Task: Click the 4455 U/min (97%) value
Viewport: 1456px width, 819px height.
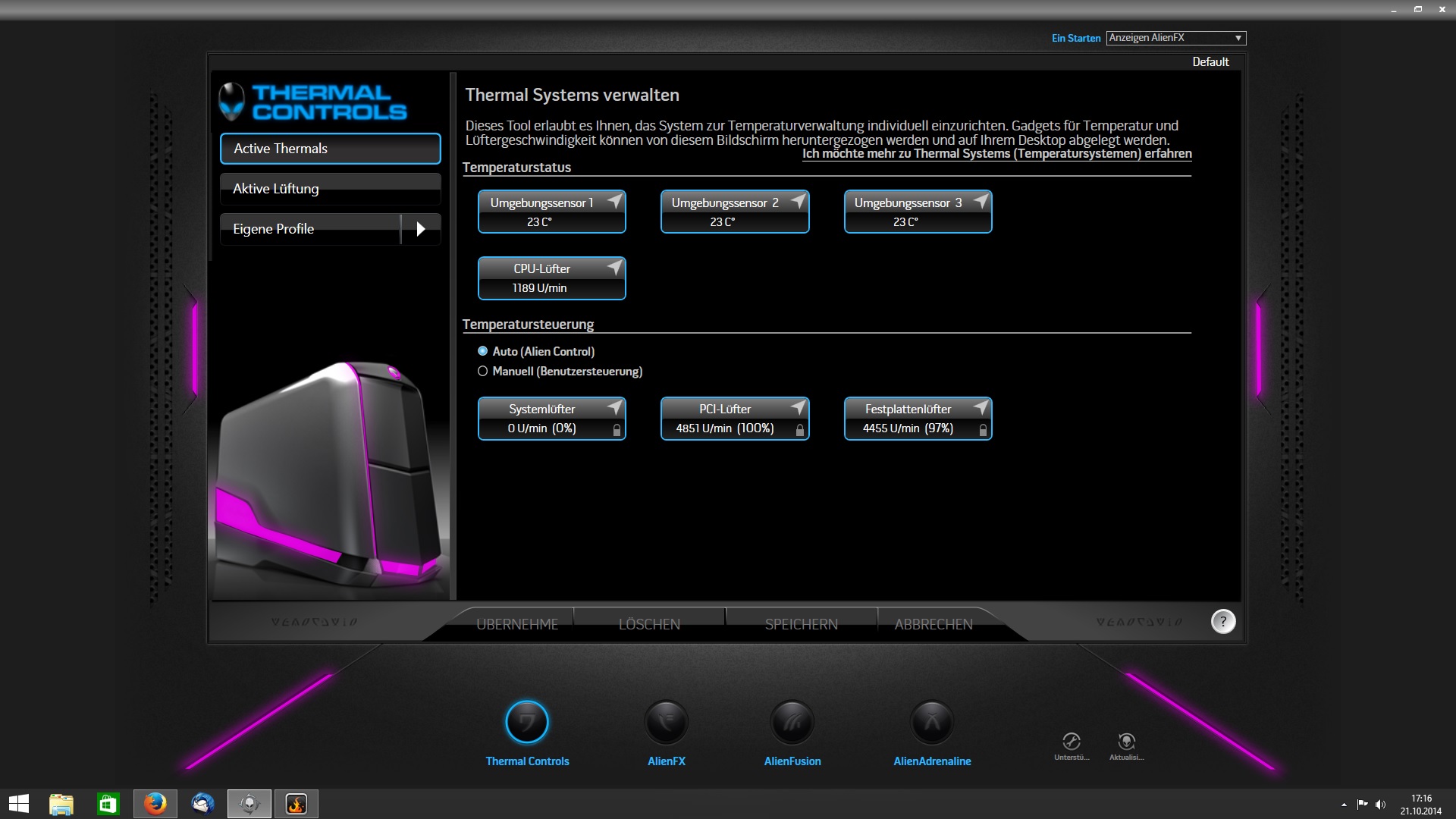Action: coord(908,428)
